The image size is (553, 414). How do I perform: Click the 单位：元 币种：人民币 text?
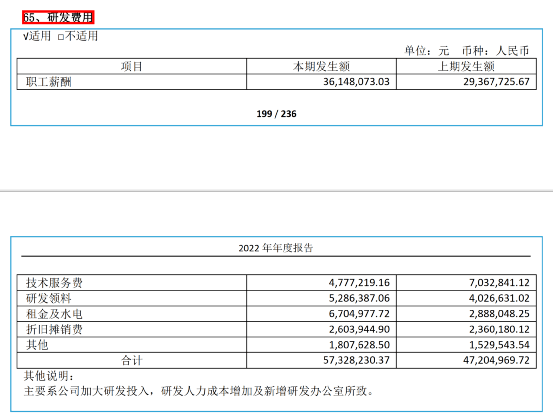(x=467, y=51)
